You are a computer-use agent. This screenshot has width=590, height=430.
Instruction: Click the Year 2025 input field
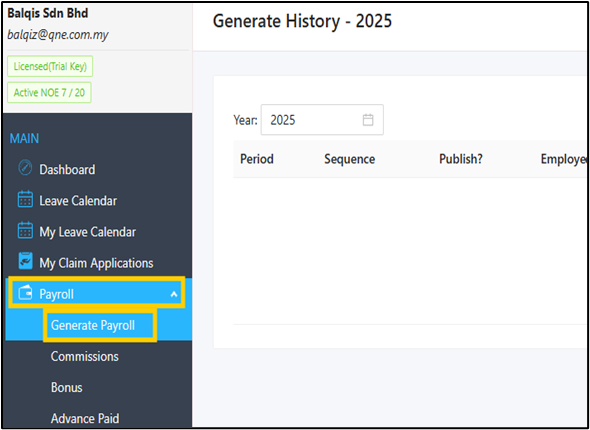(322, 120)
